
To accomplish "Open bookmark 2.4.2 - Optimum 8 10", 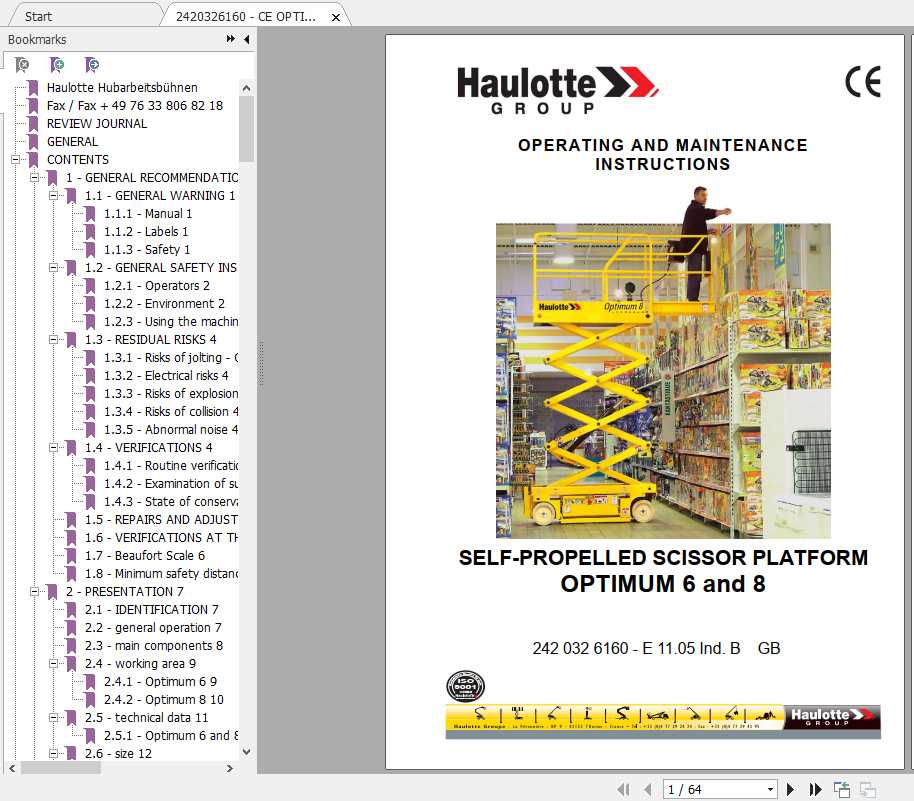I will click(x=164, y=700).
